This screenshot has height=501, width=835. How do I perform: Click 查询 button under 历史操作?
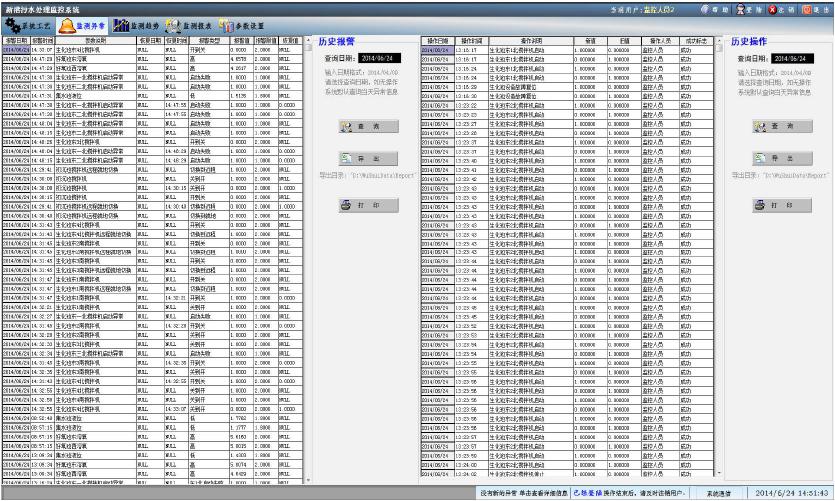point(774,127)
